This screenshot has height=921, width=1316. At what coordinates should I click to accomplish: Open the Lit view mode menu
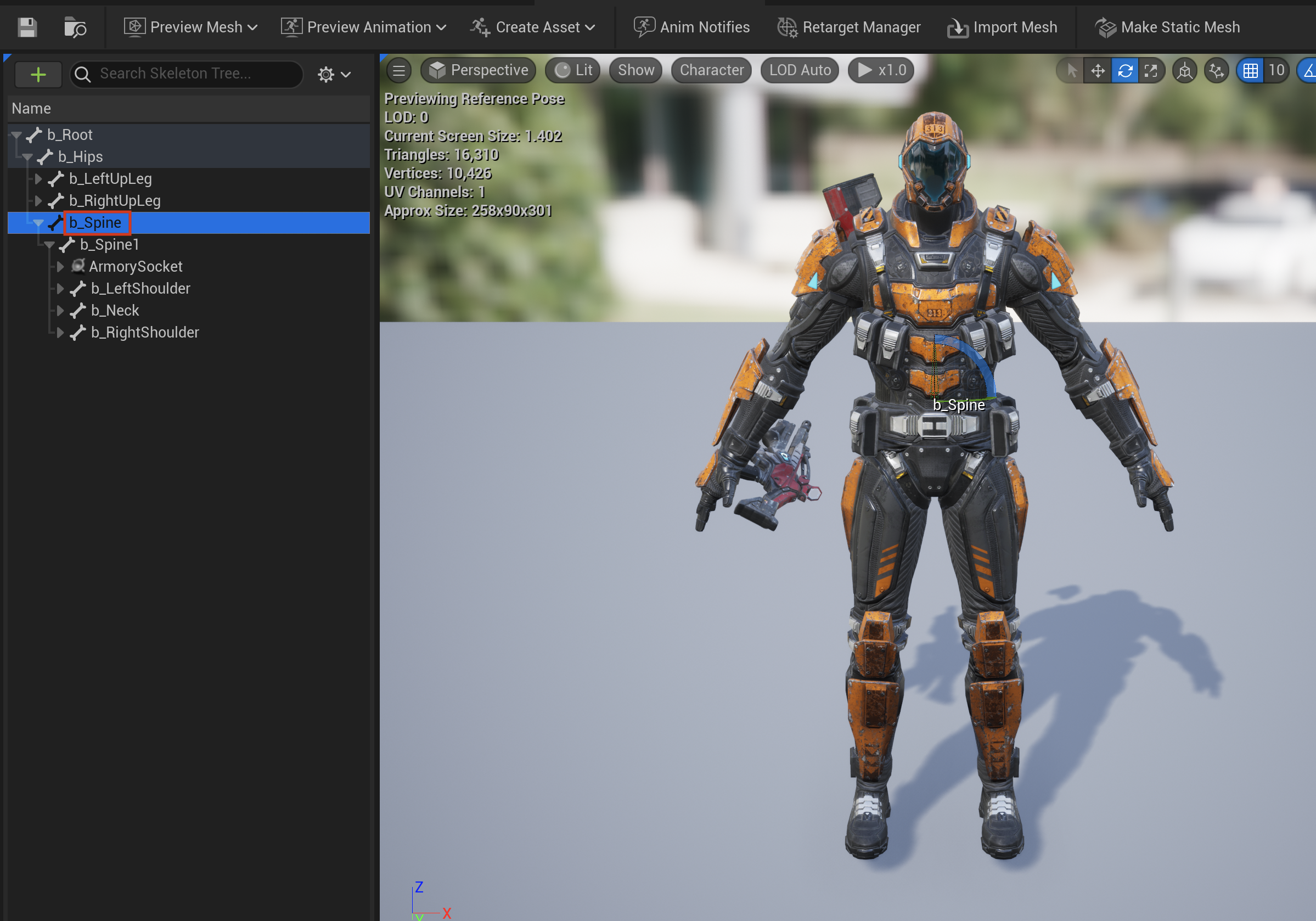point(572,70)
